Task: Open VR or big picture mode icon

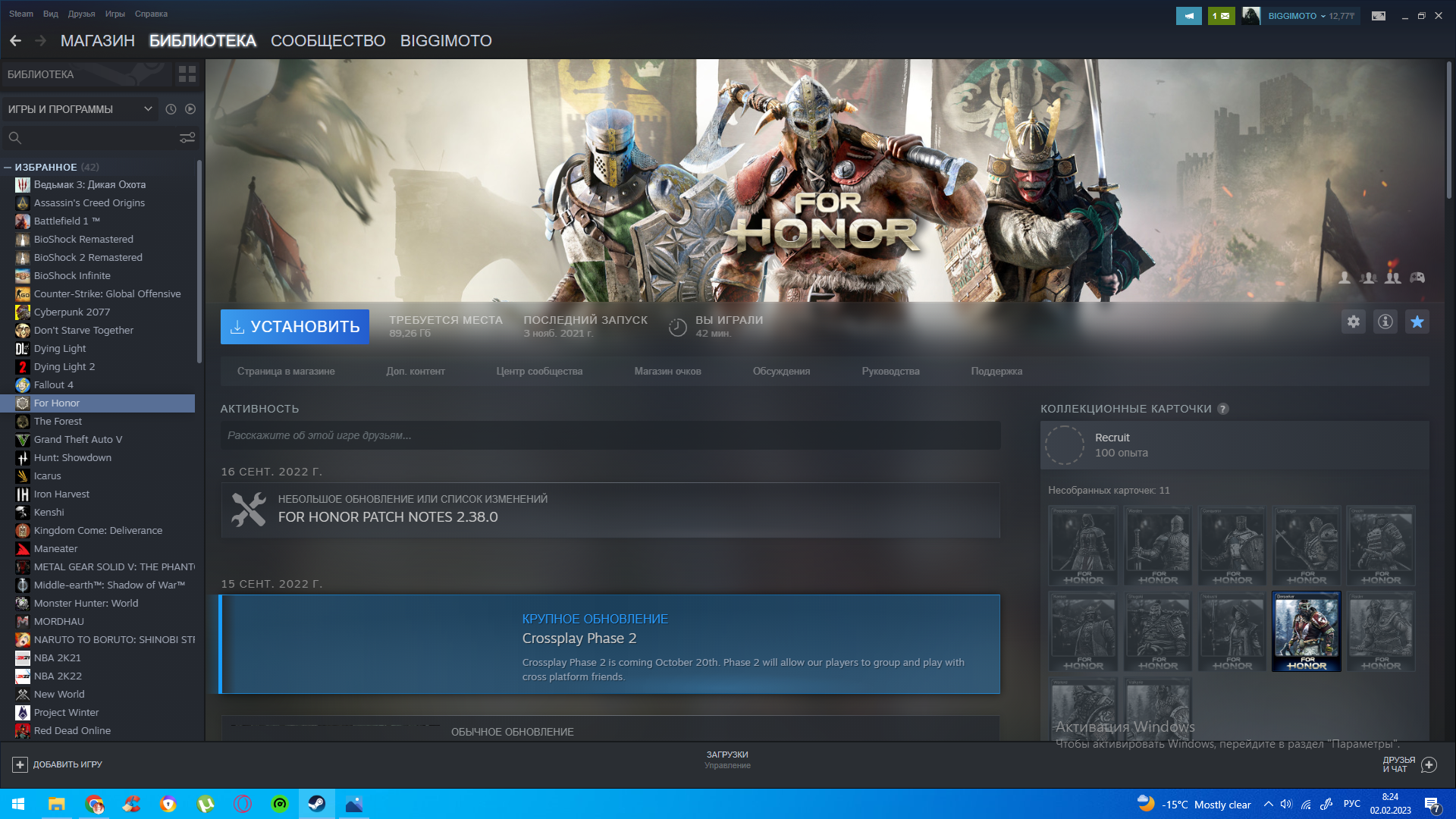Action: [1379, 16]
